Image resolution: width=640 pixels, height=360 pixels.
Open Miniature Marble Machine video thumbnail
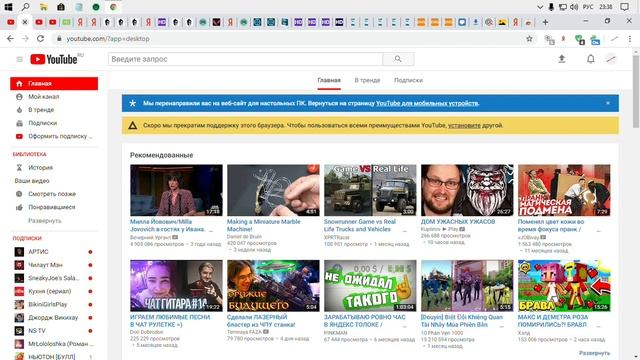point(273,190)
